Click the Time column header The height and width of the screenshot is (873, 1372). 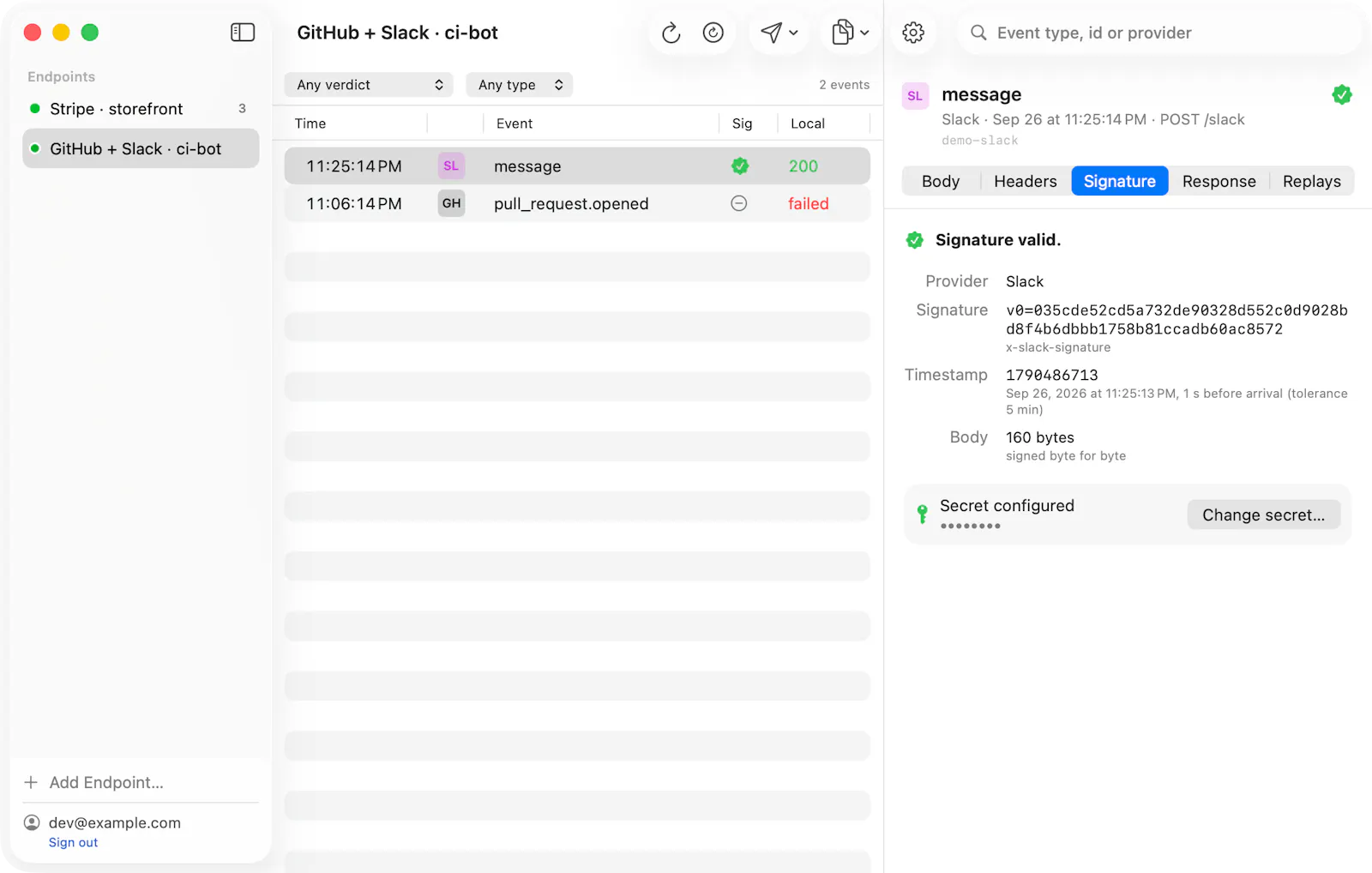310,123
